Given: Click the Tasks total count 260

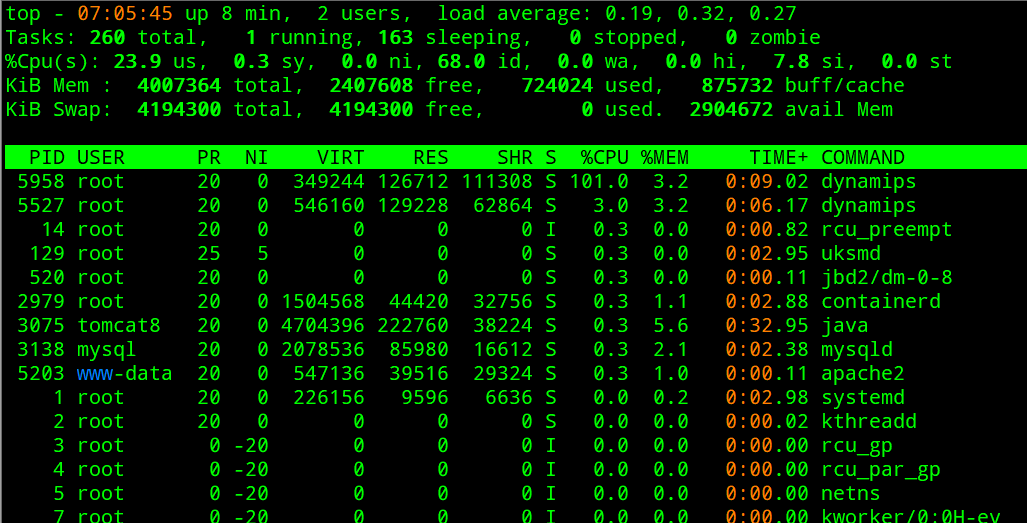Looking at the screenshot, I should [x=107, y=37].
